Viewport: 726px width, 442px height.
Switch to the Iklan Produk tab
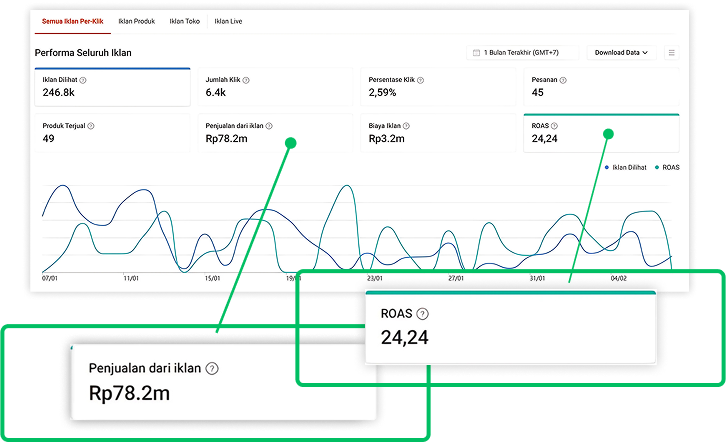(x=136, y=20)
